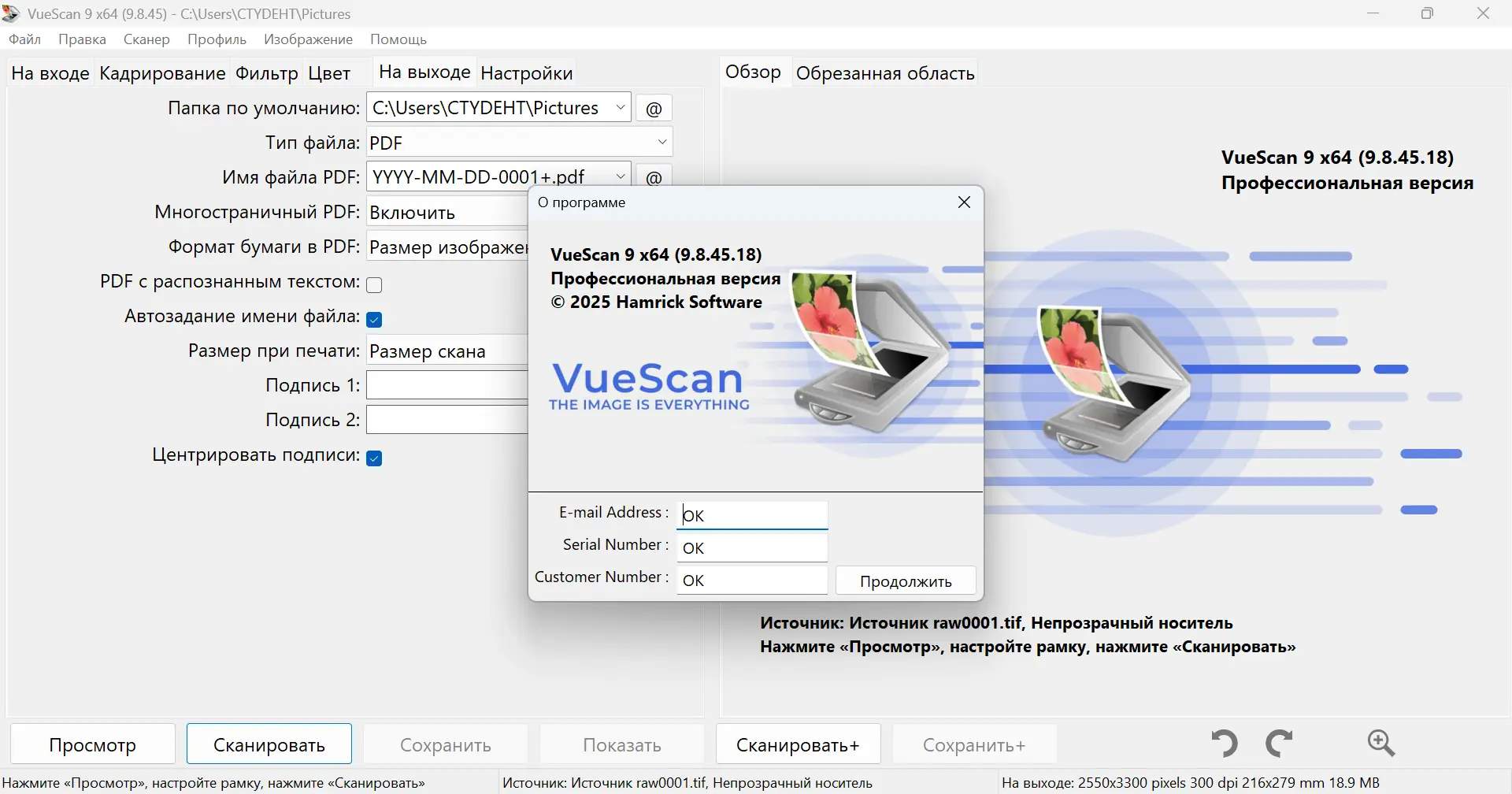1512x794 pixels.
Task: Click the E-mail Address input field
Action: (x=752, y=515)
